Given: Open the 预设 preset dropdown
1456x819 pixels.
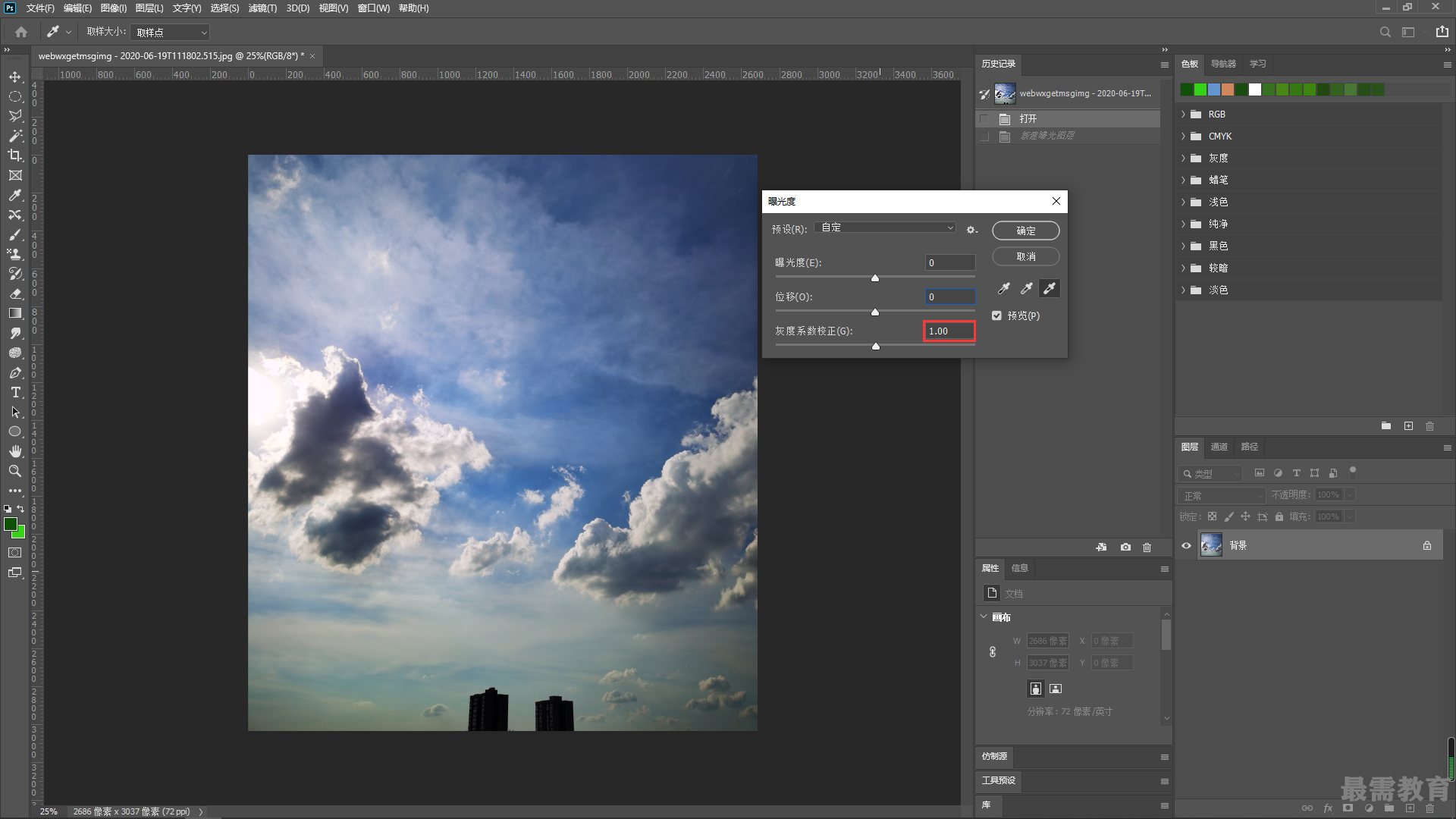Looking at the screenshot, I should 886,227.
